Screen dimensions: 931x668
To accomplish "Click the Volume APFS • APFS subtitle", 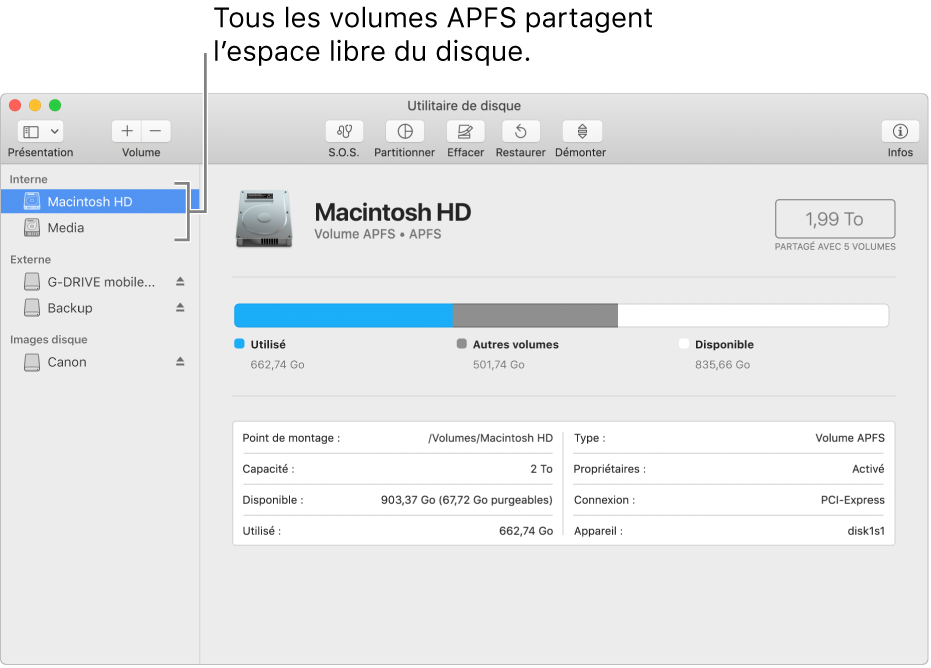I will tap(378, 234).
